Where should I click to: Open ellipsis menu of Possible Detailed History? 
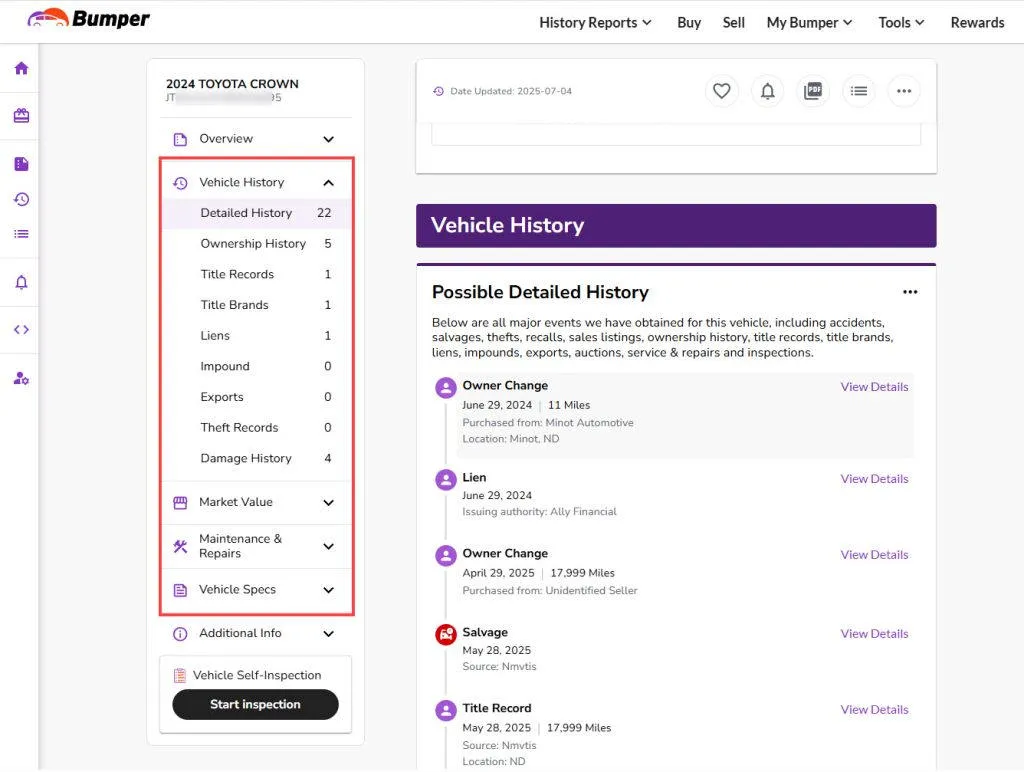pyautogui.click(x=910, y=292)
